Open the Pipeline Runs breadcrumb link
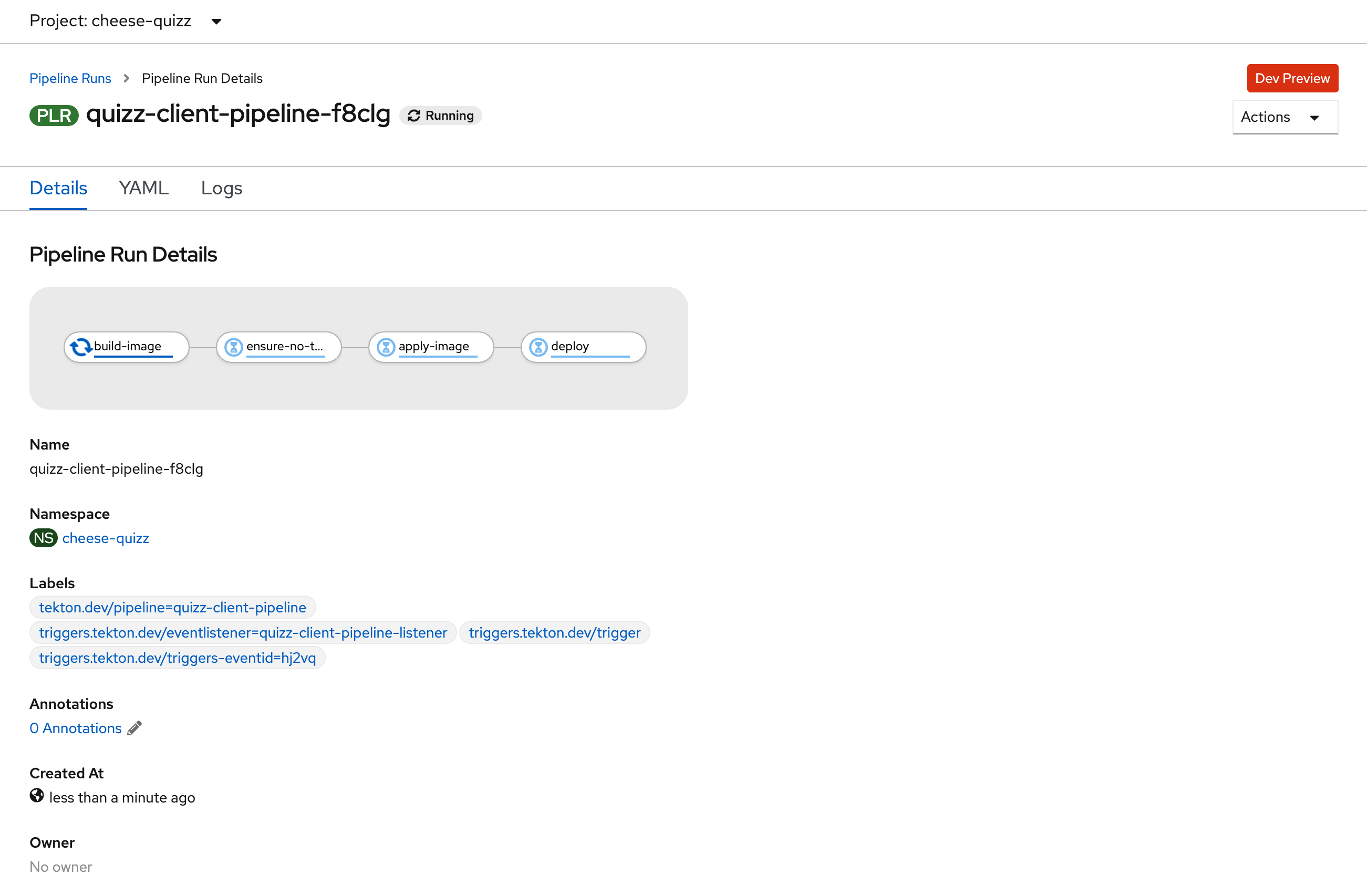Viewport: 1367px width, 896px height. (x=70, y=77)
